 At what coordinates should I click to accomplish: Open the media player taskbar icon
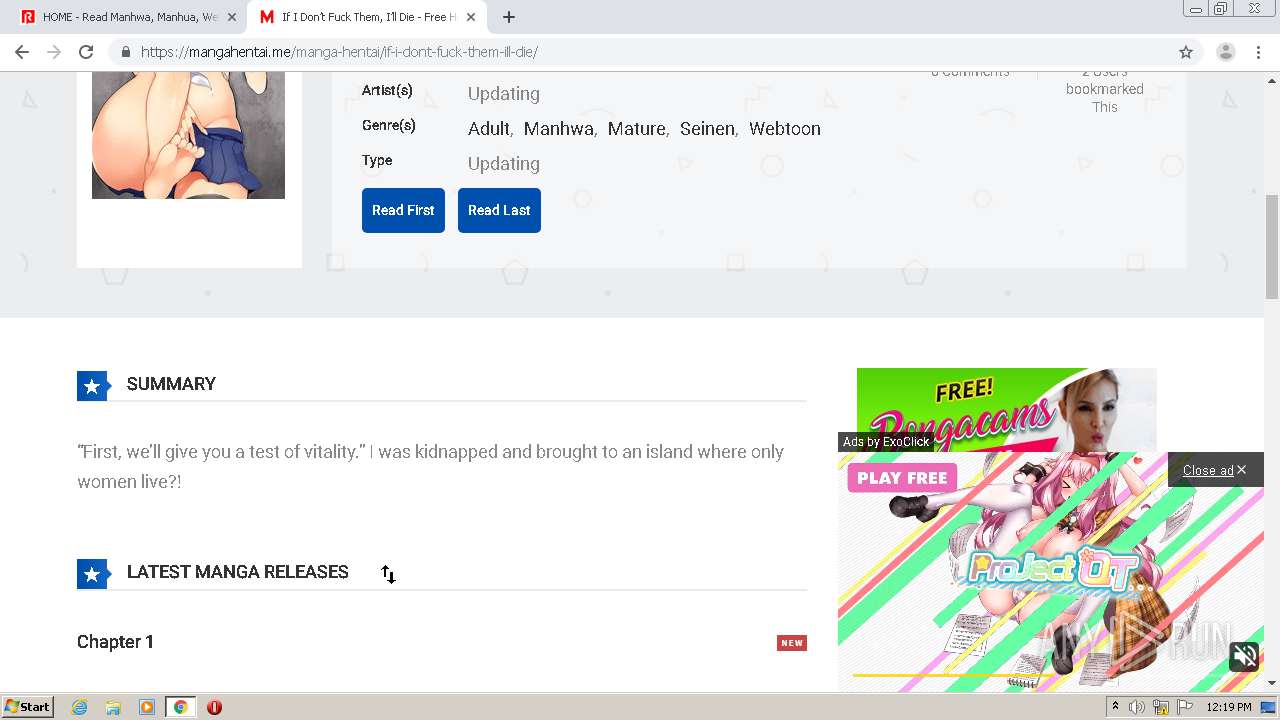[x=147, y=707]
